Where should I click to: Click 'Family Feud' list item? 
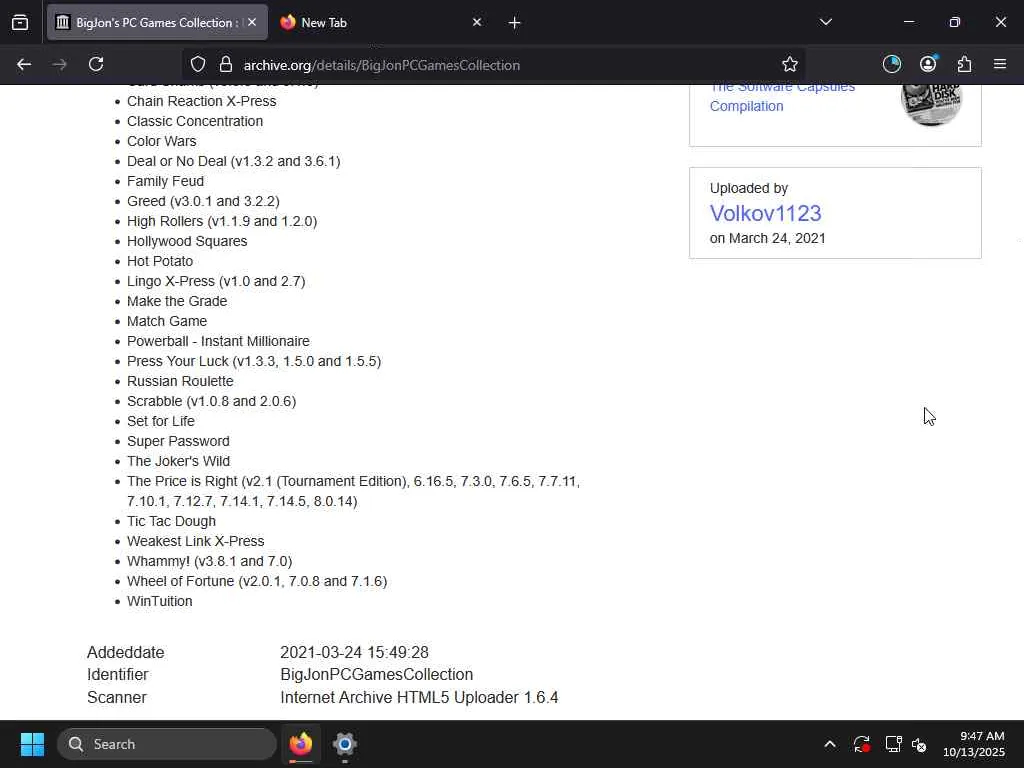tap(165, 181)
